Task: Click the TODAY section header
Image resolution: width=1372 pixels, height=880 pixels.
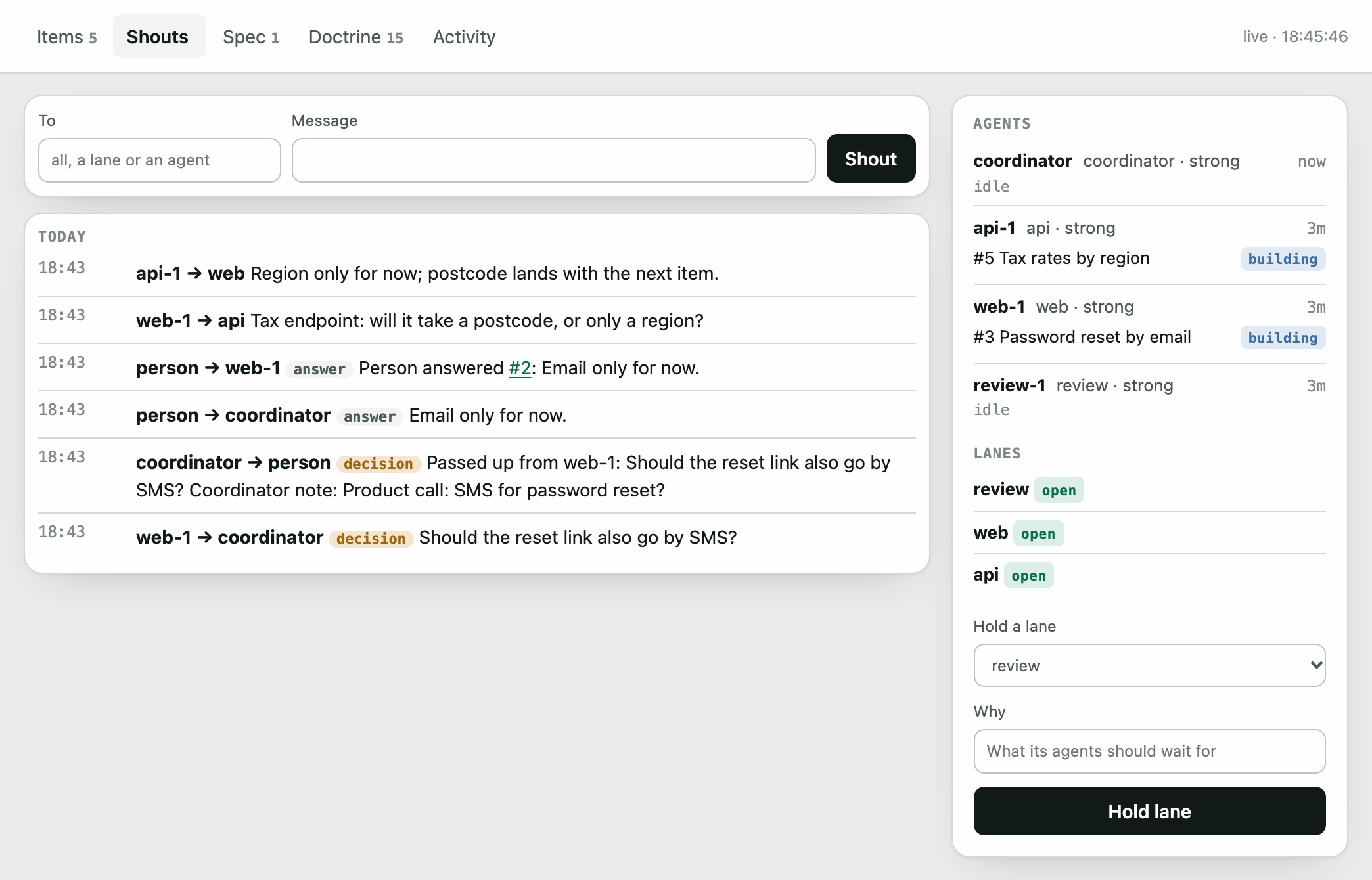Action: click(62, 236)
